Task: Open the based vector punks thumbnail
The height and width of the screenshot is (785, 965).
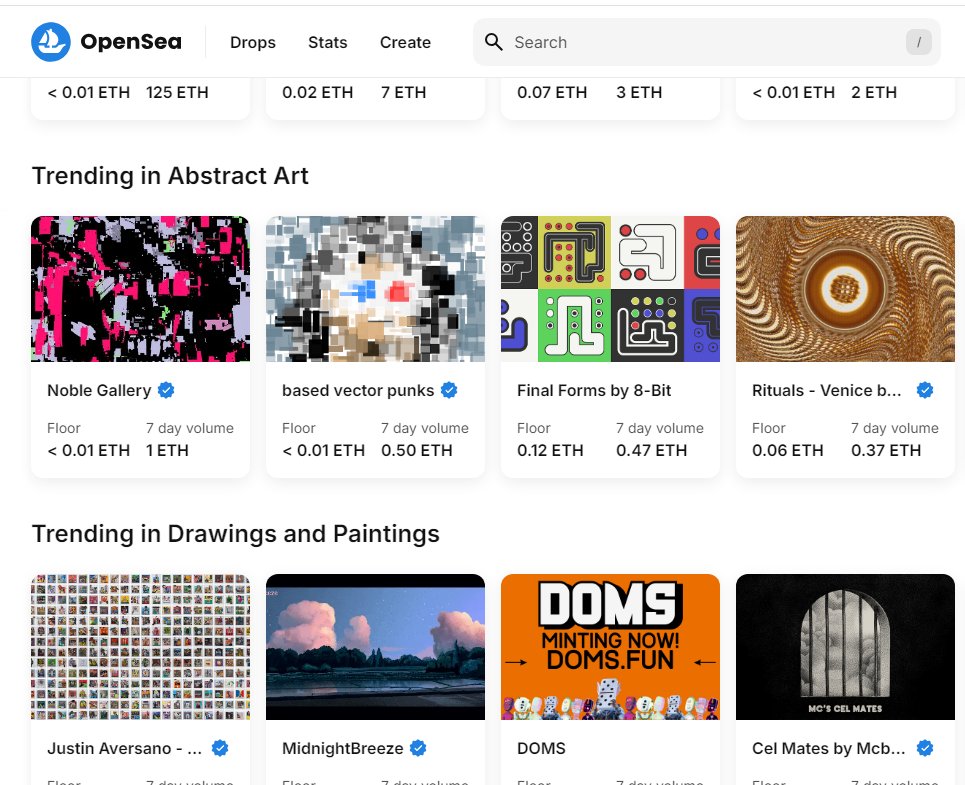Action: (375, 289)
